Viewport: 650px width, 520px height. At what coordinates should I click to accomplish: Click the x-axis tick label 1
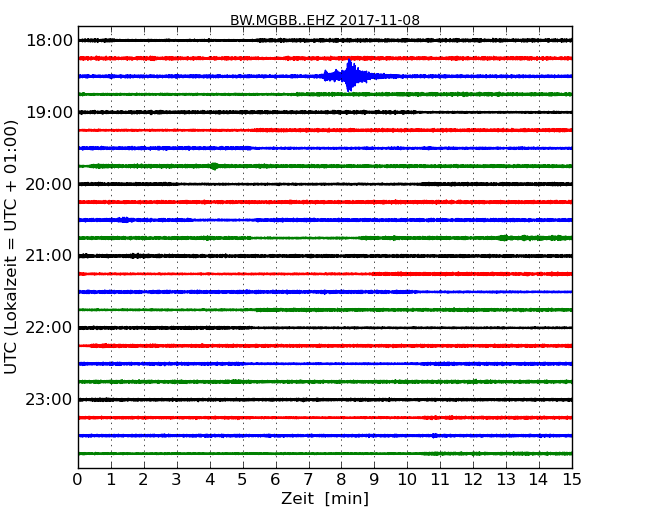[x=111, y=480]
